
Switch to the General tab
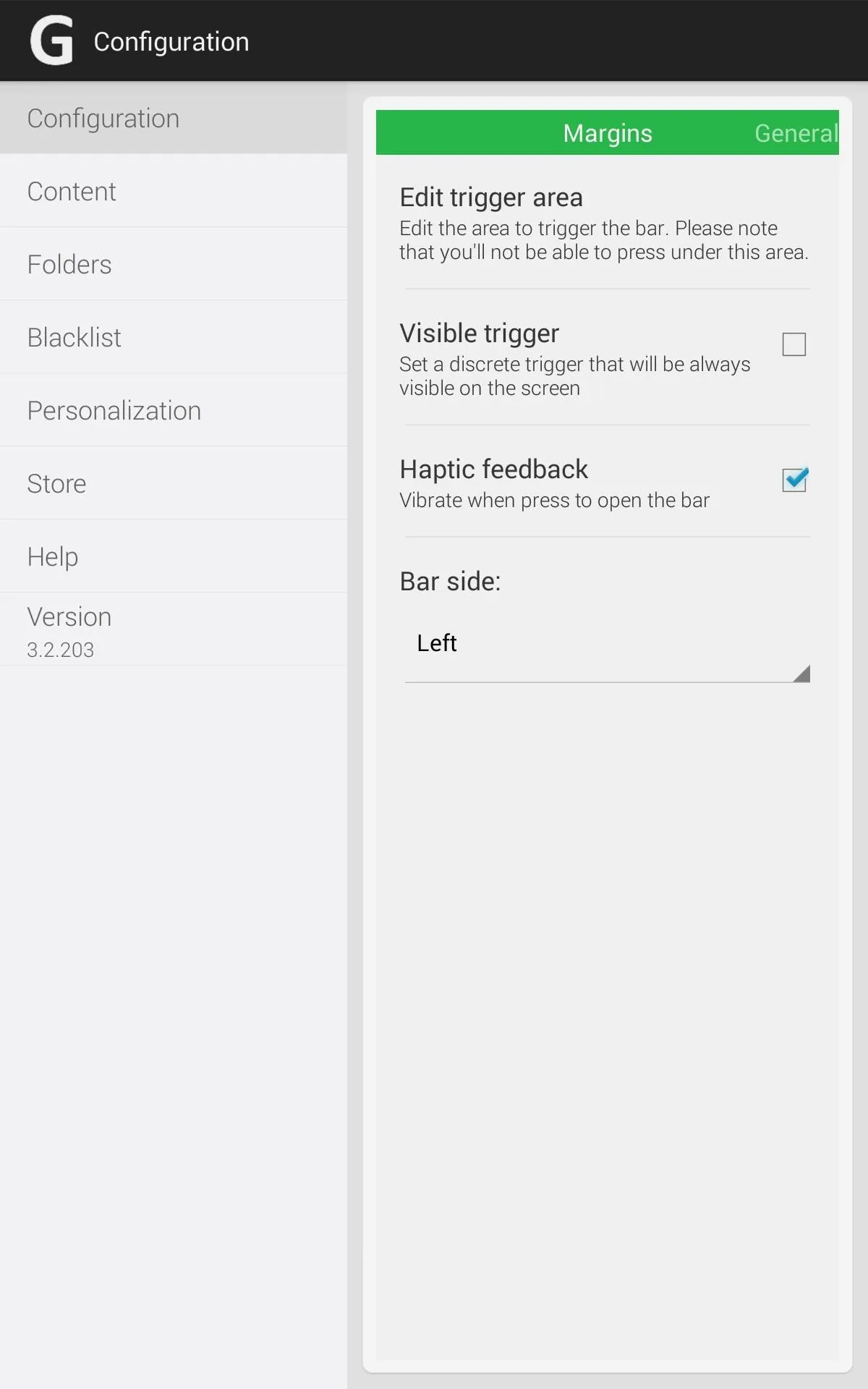[796, 133]
